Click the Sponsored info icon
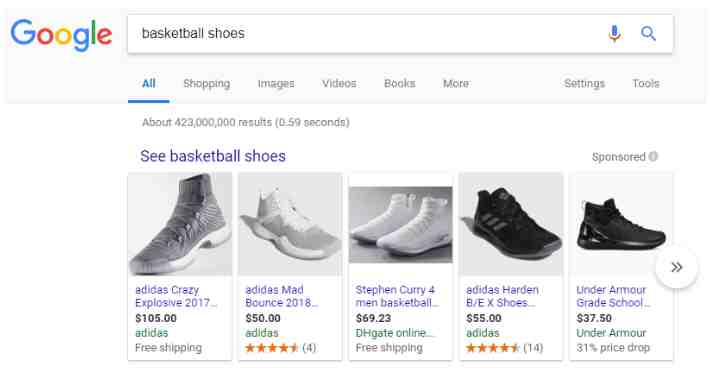The height and width of the screenshot is (378, 711). click(653, 156)
